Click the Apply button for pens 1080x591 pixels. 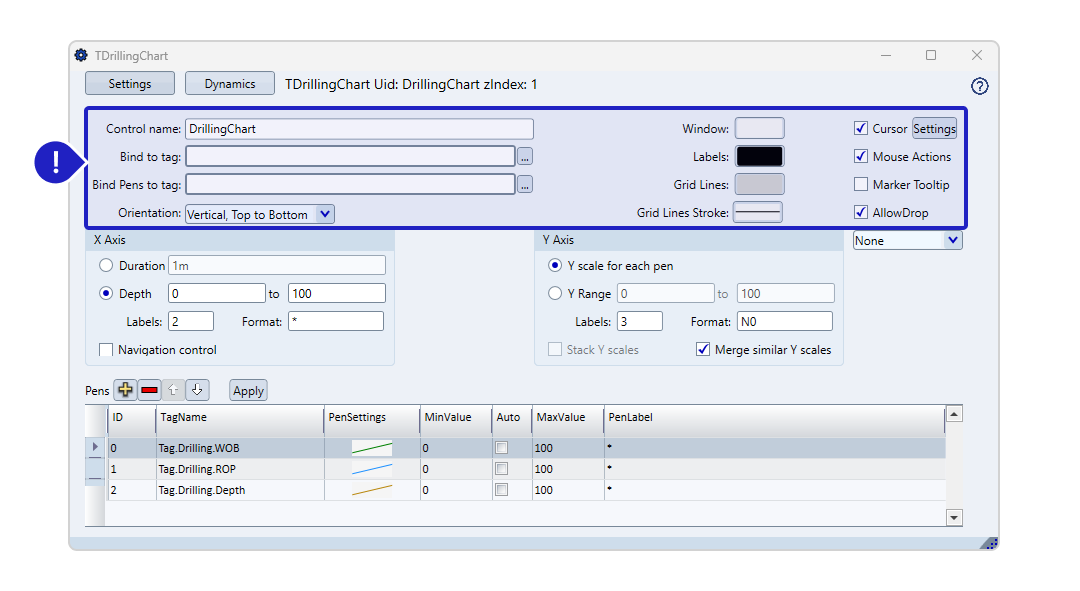(248, 391)
